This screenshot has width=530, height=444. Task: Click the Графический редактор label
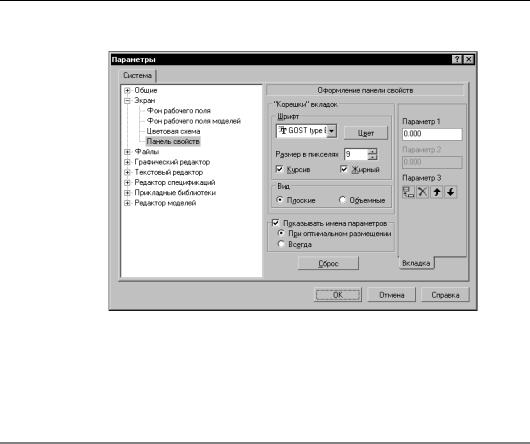pos(172,162)
